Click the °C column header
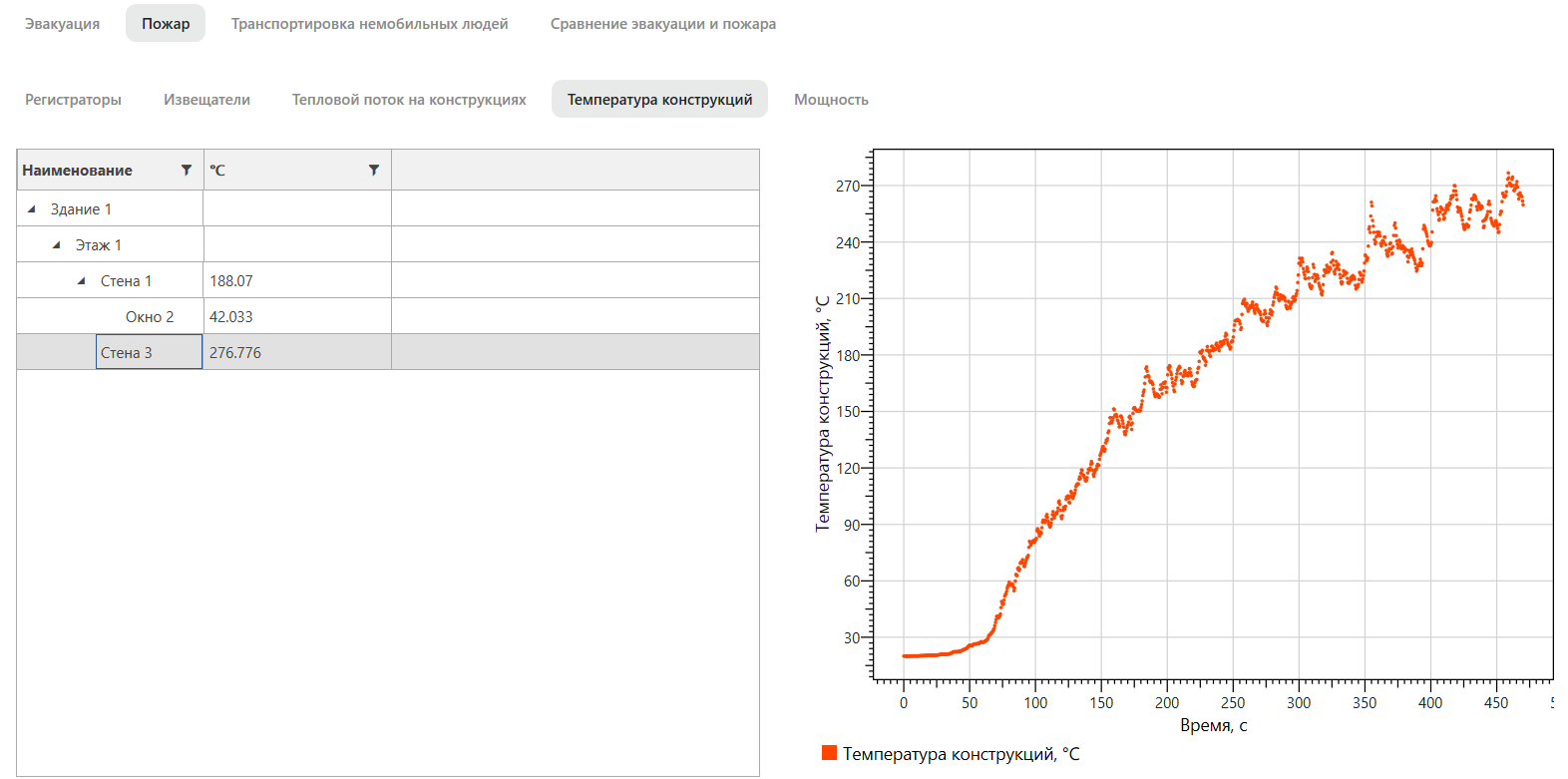This screenshot has width=1568, height=779. [297, 171]
